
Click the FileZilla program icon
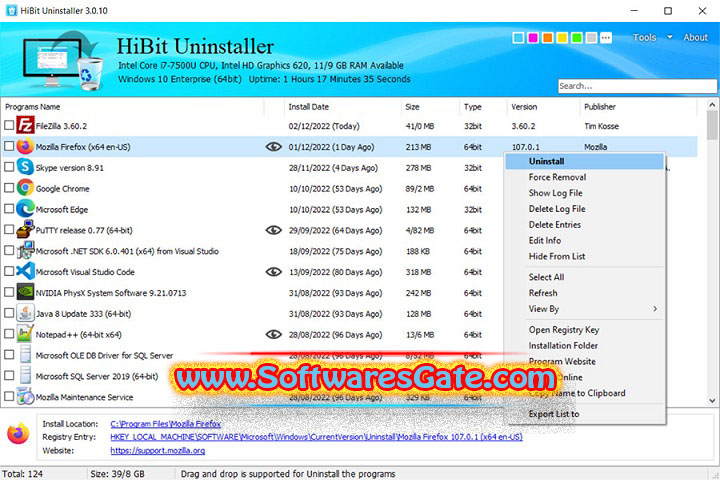(25, 125)
